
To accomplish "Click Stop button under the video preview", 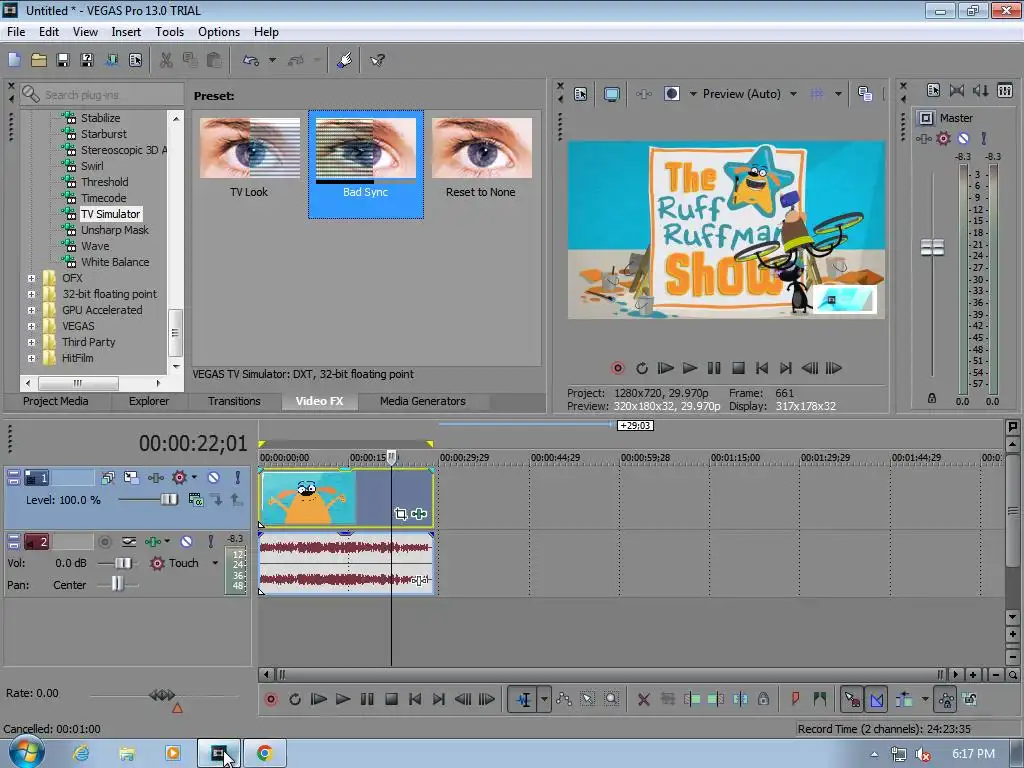I will click(738, 368).
